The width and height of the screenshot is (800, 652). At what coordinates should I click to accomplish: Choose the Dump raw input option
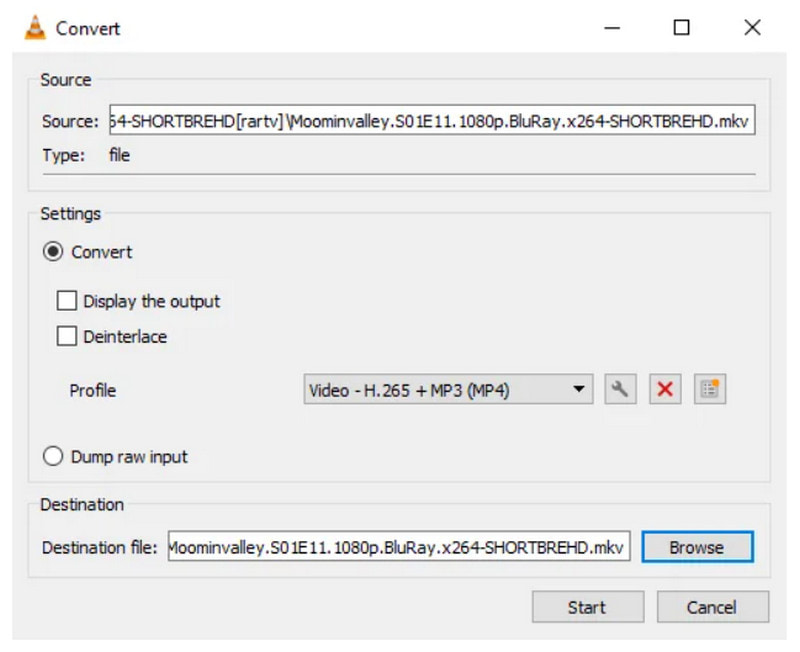point(53,457)
